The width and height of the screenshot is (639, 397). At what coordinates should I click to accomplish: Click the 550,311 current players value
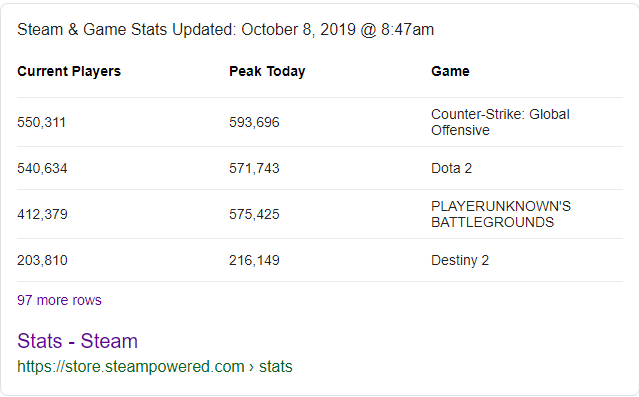click(41, 122)
